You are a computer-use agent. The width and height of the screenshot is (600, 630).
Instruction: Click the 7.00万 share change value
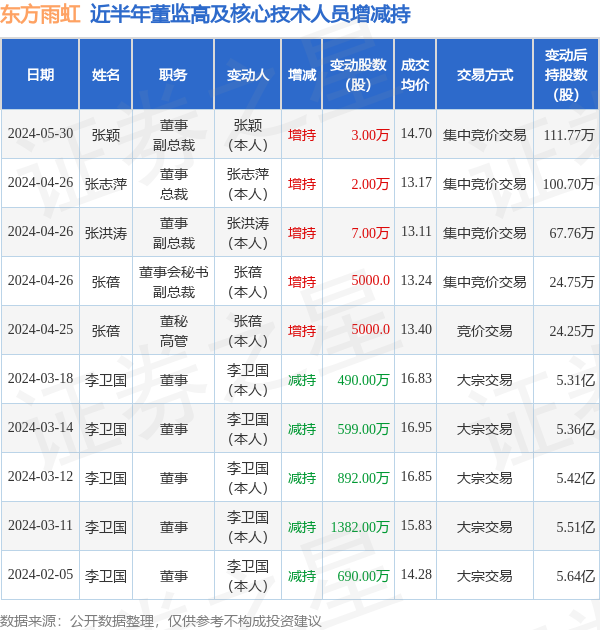pos(370,233)
